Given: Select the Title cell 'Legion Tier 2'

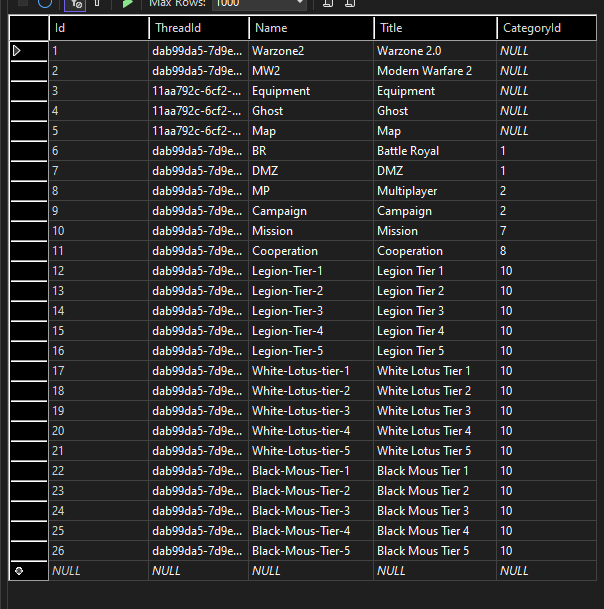Looking at the screenshot, I should (x=435, y=291).
